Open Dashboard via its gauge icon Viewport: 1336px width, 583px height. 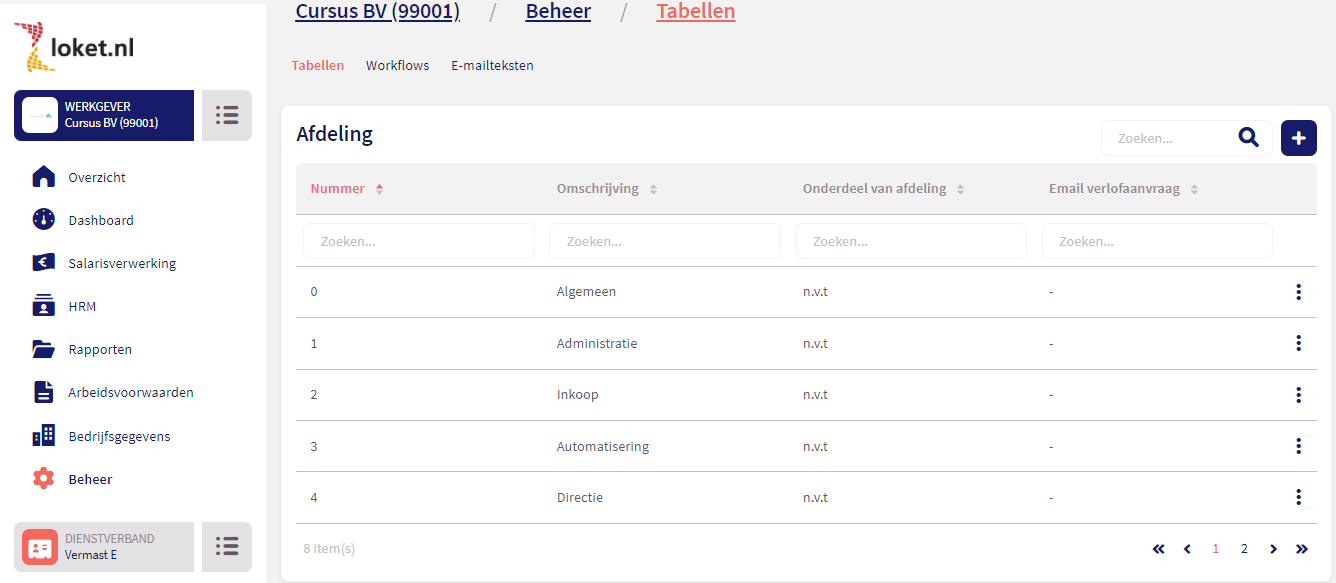[x=43, y=220]
